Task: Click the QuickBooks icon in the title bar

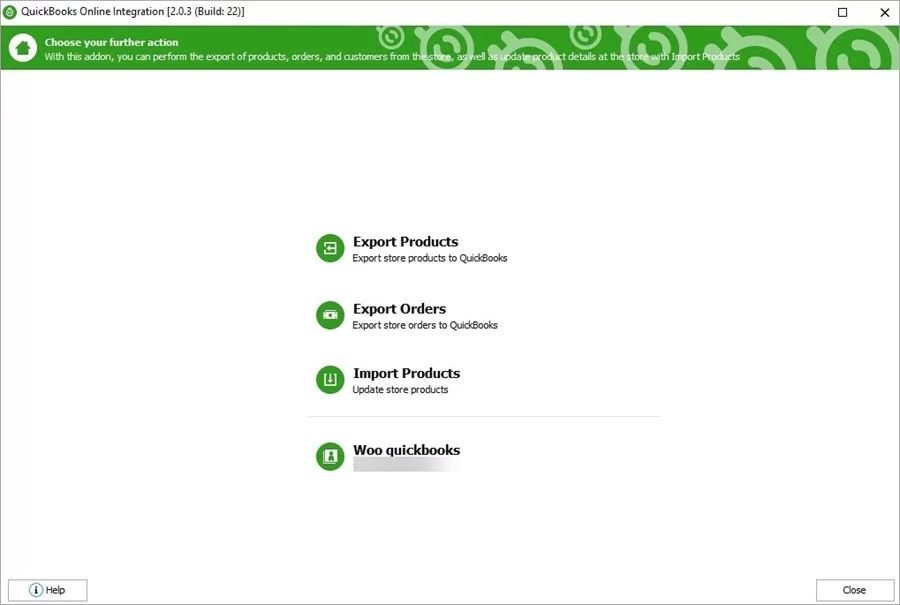Action: (11, 11)
